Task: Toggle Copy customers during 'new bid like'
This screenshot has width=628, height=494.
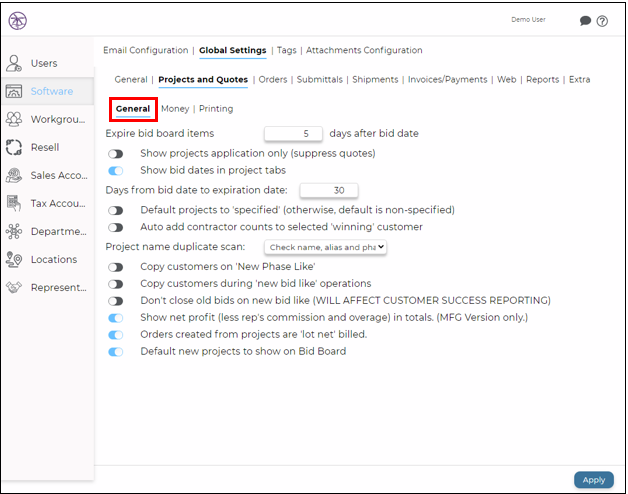Action: click(x=115, y=284)
